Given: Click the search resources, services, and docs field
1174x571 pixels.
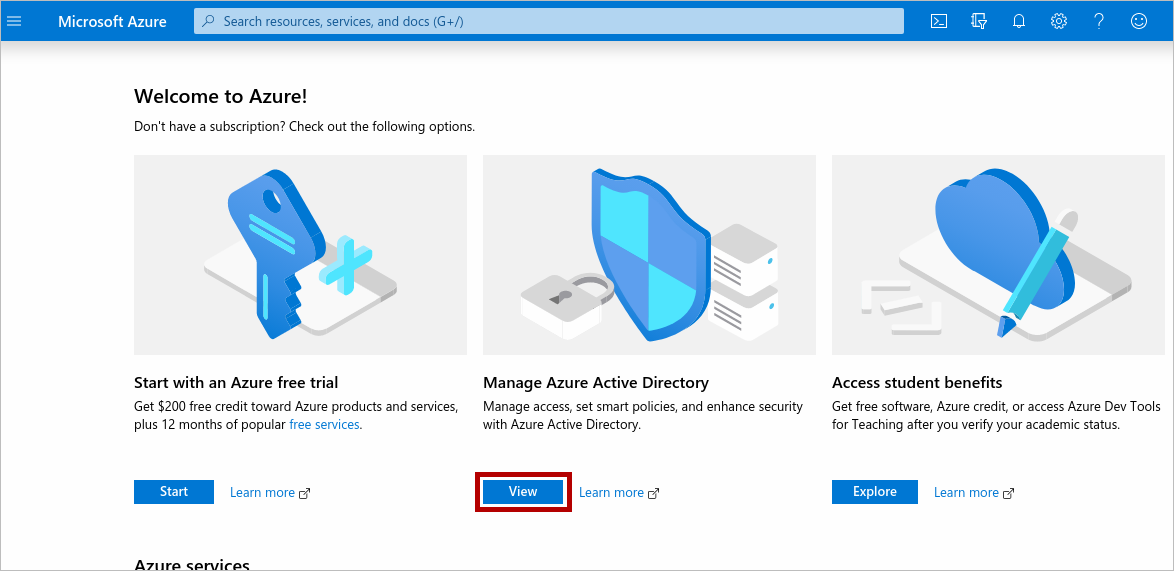Looking at the screenshot, I should 550,21.
